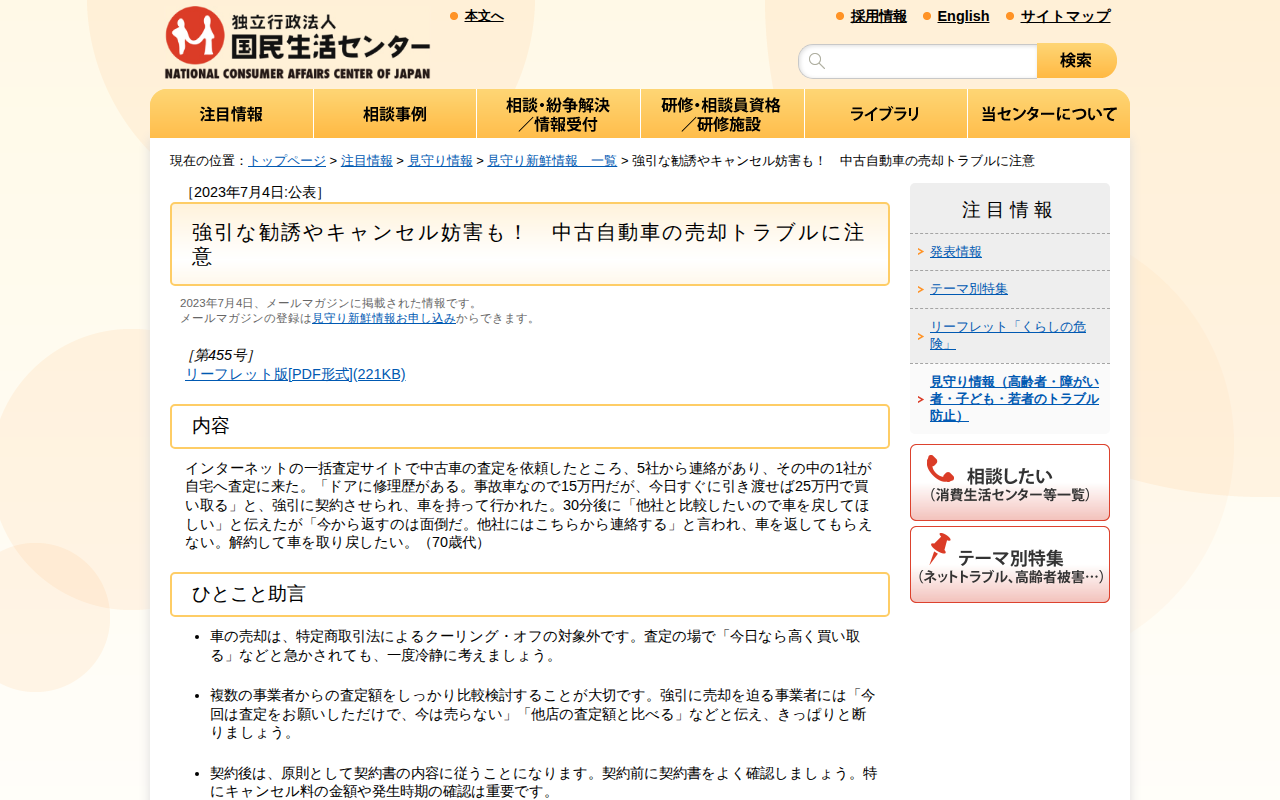The height and width of the screenshot is (800, 1280).
Task: Open sidebar リーフレット「くらしの危険」 link
Action: tap(1008, 335)
